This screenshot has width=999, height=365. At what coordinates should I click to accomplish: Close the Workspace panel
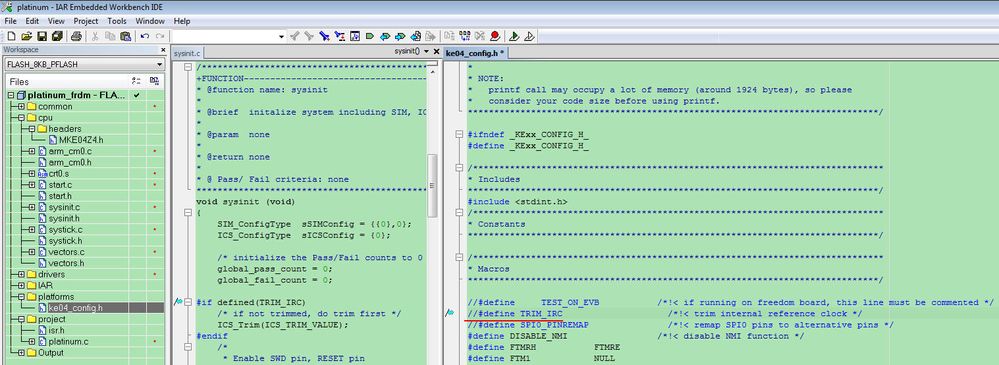pos(162,50)
